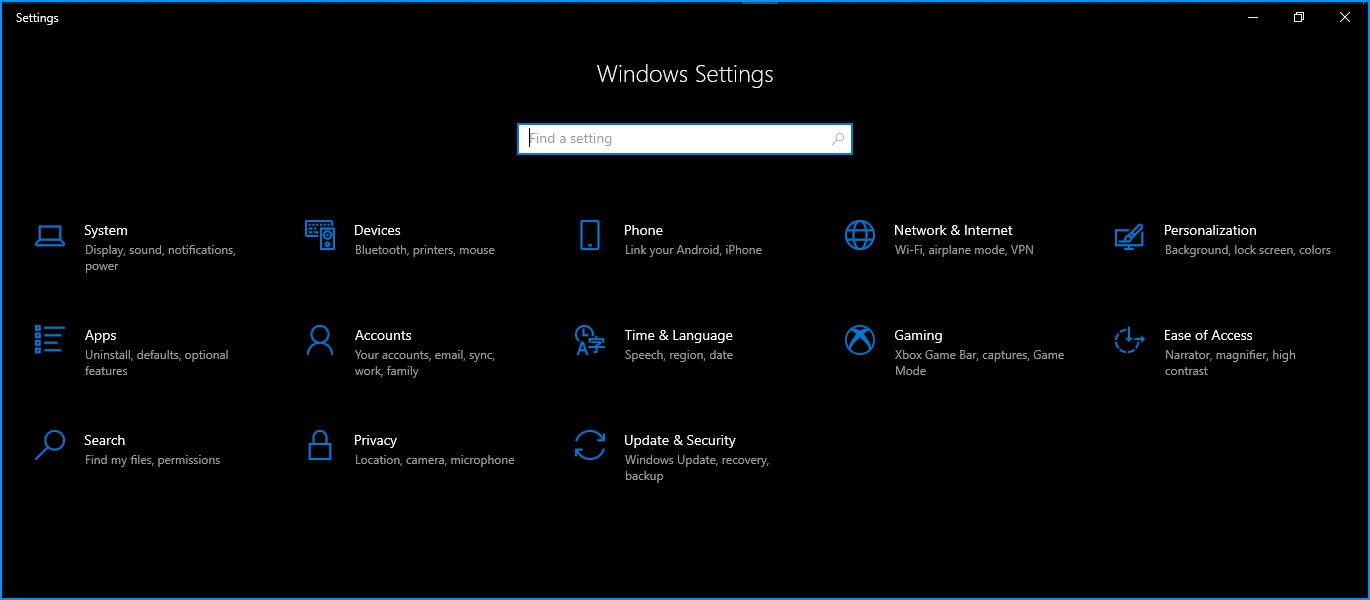Open the System laptop icon
Viewport: 1370px width, 600px height.
tap(50, 236)
